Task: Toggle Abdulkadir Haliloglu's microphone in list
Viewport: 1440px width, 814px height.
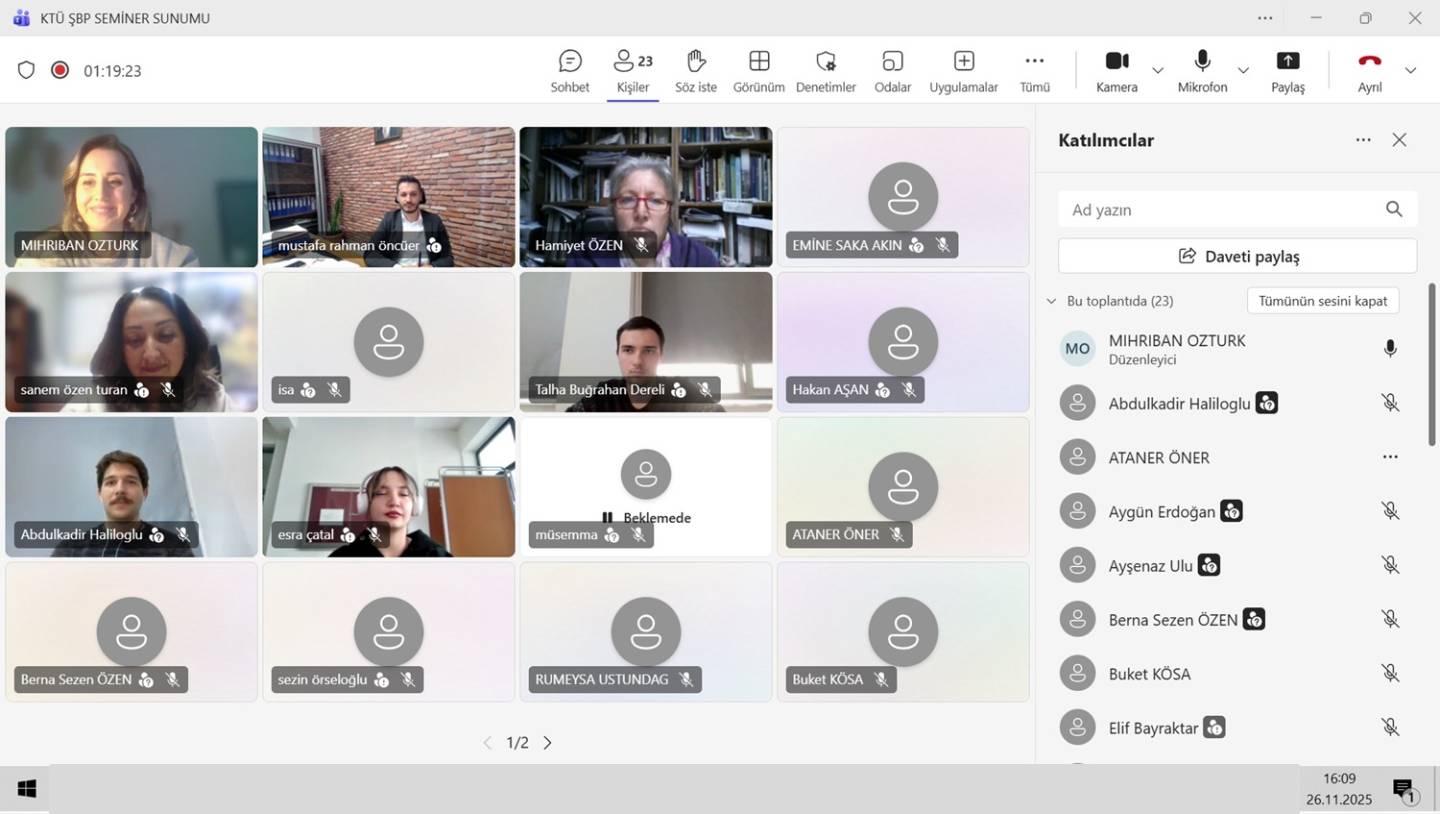Action: (1389, 403)
